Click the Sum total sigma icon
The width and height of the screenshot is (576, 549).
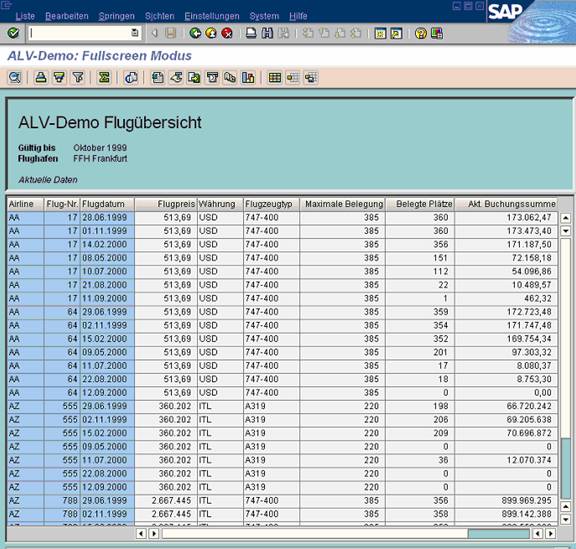pyautogui.click(x=104, y=78)
